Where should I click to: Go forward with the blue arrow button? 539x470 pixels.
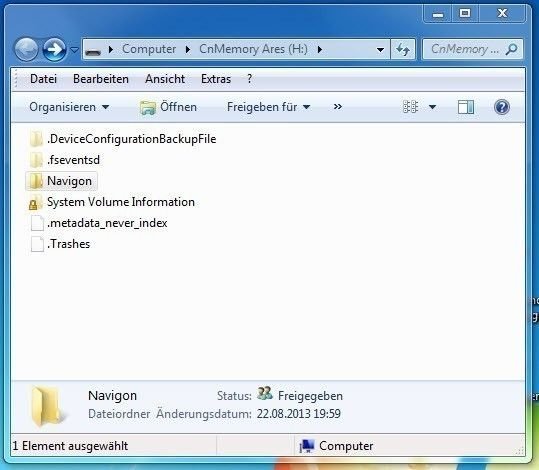point(54,50)
